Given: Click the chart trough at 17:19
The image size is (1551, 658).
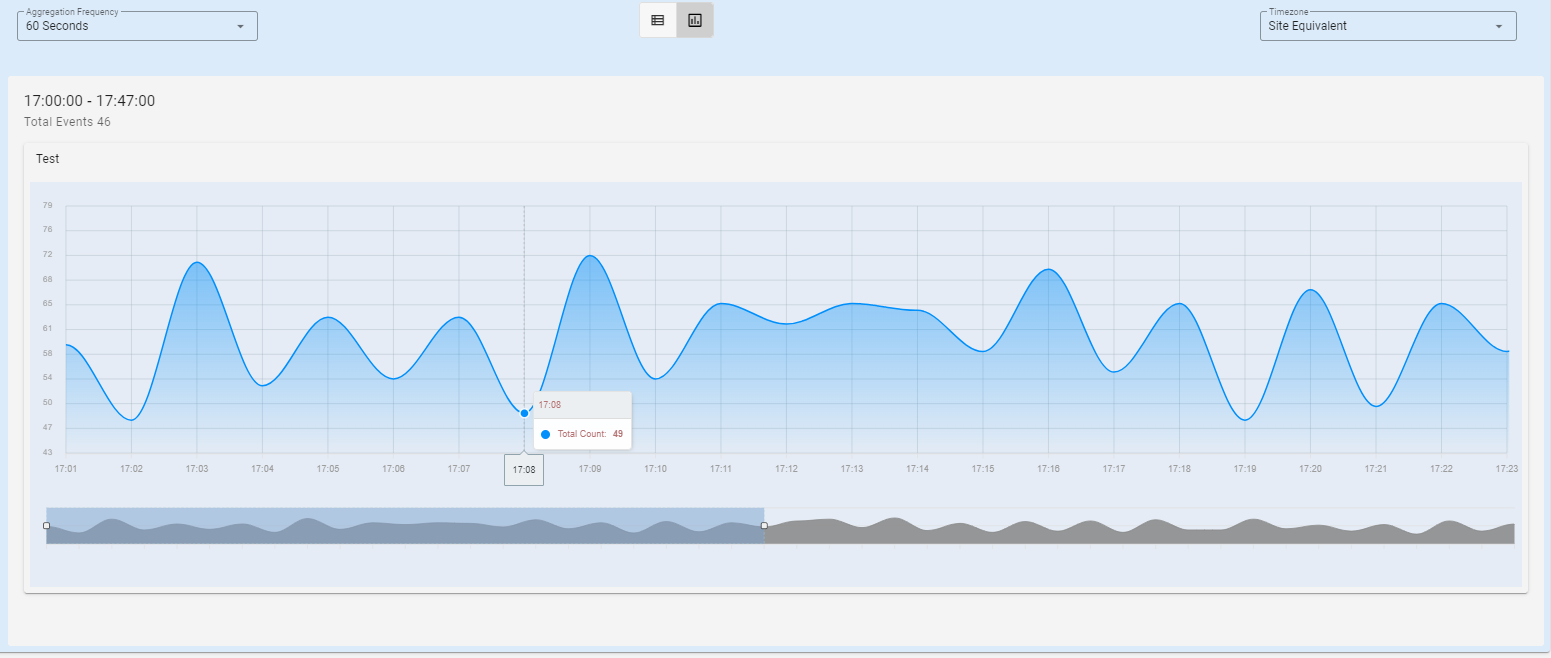Looking at the screenshot, I should (1245, 419).
